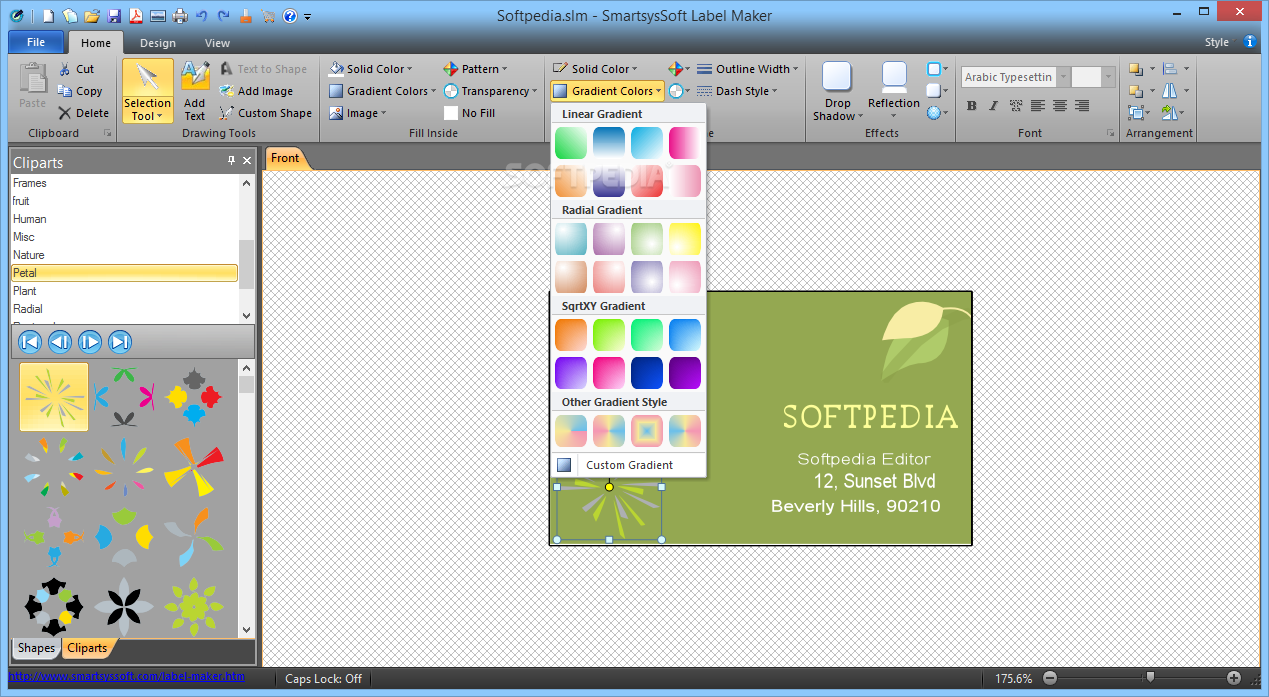This screenshot has height=697, width=1269.
Task: Activate the Selection Tool button
Action: (x=147, y=91)
